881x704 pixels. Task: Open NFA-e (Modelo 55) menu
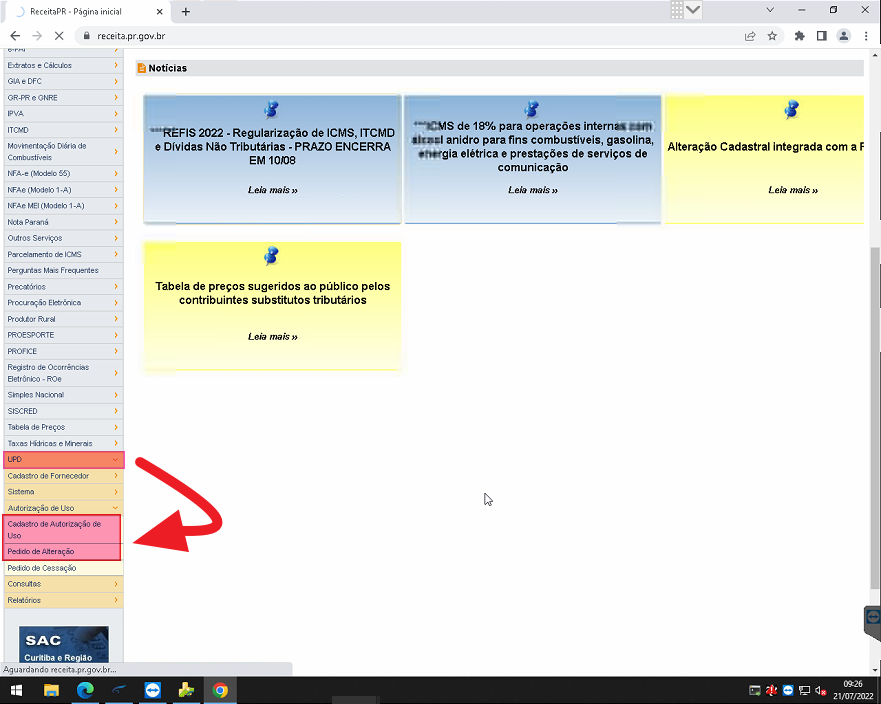pyautogui.click(x=63, y=174)
